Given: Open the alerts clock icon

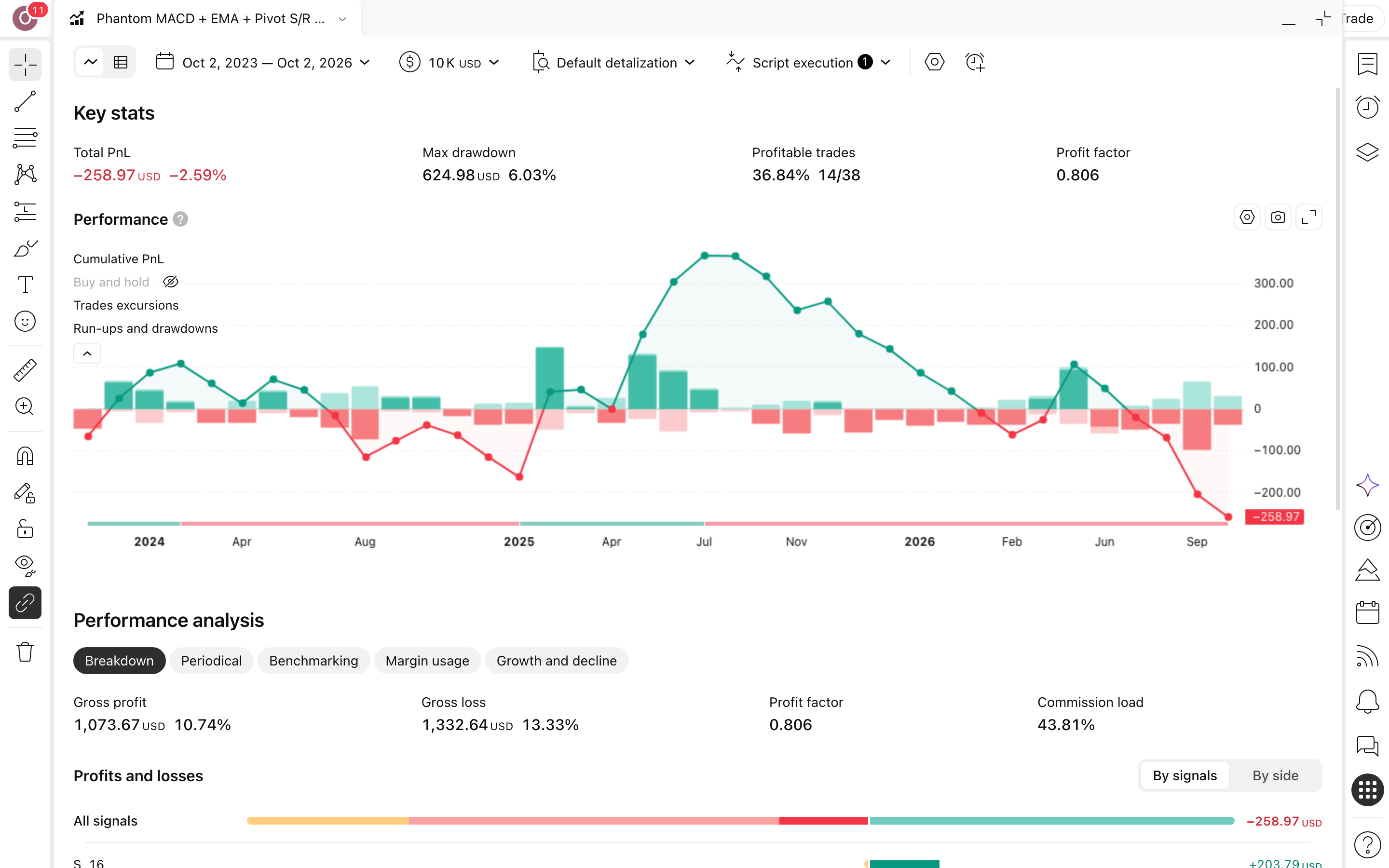Looking at the screenshot, I should click(1367, 108).
